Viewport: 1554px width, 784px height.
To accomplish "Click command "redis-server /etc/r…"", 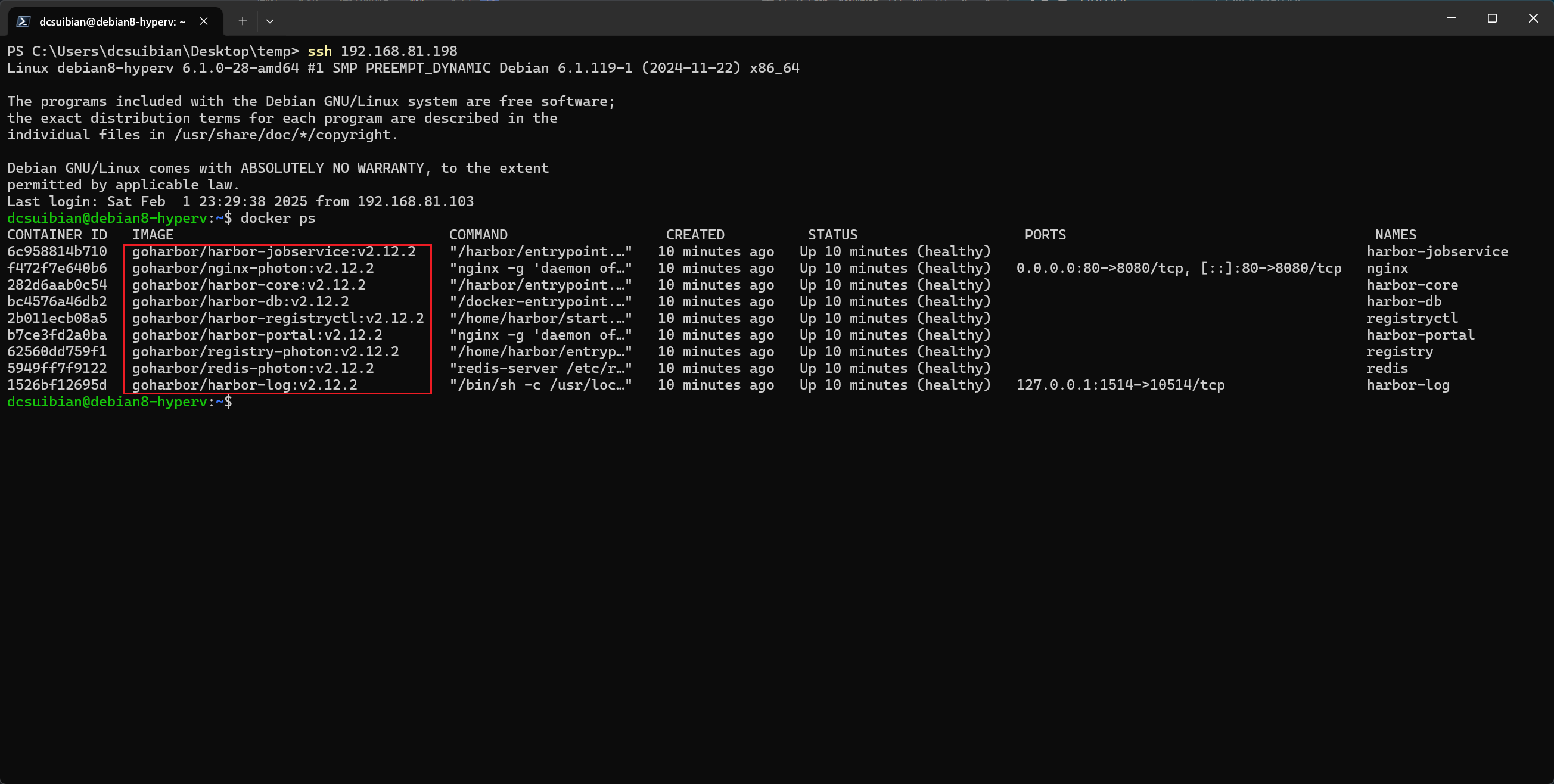I will [x=540, y=369].
